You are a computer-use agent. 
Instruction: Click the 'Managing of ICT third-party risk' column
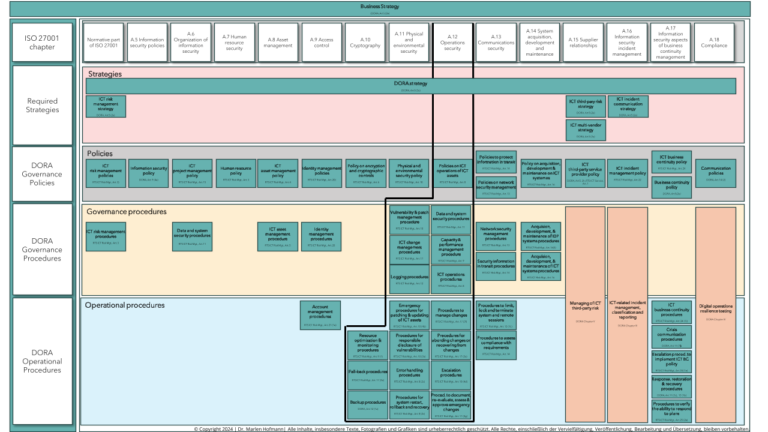pyautogui.click(x=585, y=313)
